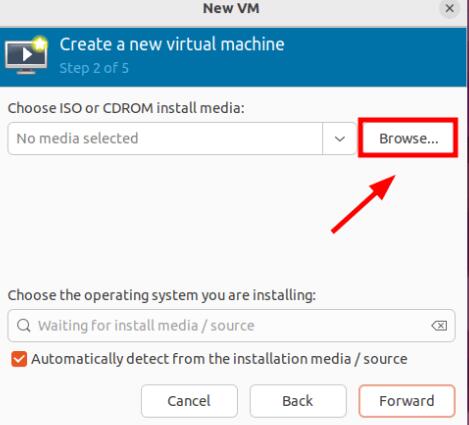This screenshot has height=425, width=469.
Task: Click 'Choose the operating system you are installing' label
Action: (162, 295)
